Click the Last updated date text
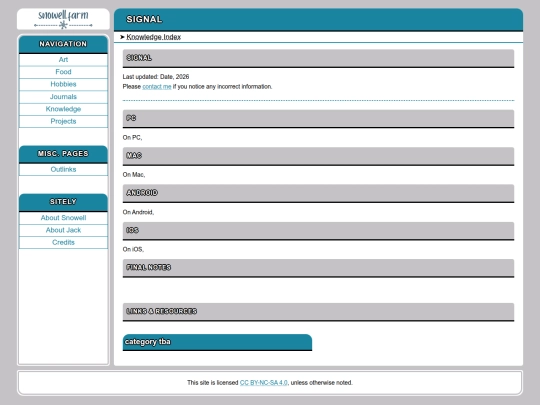The width and height of the screenshot is (540, 405). 156,77
